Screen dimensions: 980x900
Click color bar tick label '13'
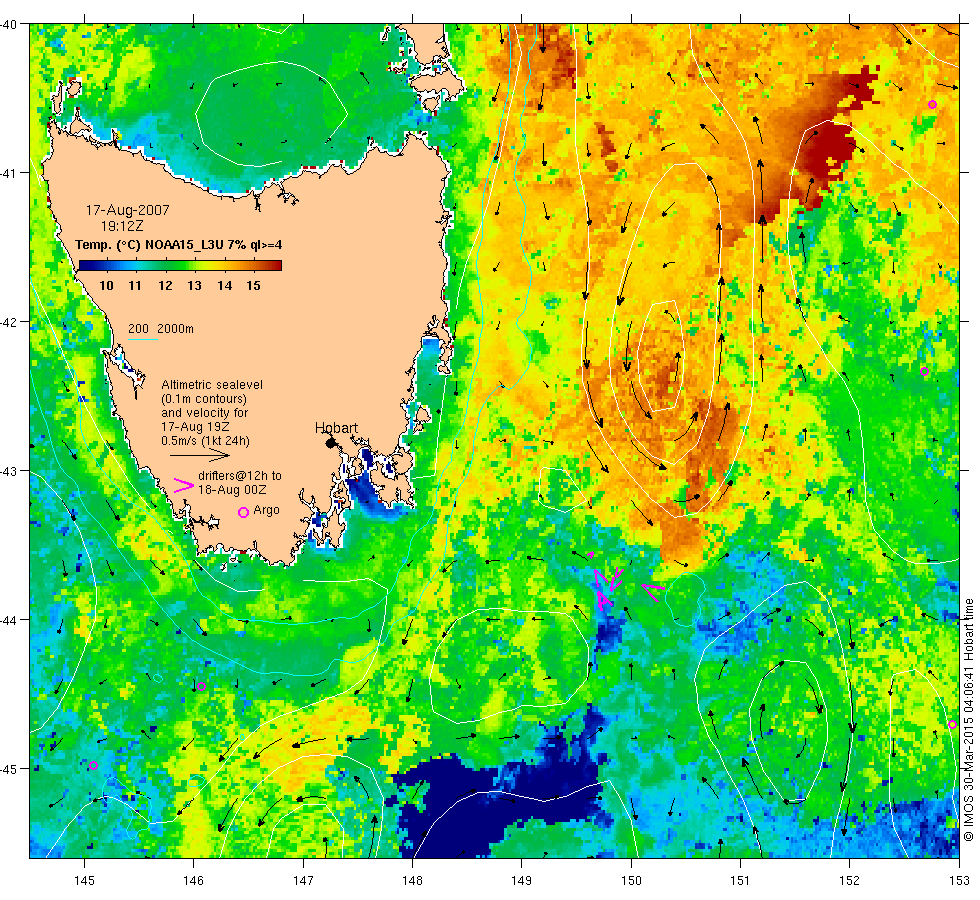pos(194,286)
